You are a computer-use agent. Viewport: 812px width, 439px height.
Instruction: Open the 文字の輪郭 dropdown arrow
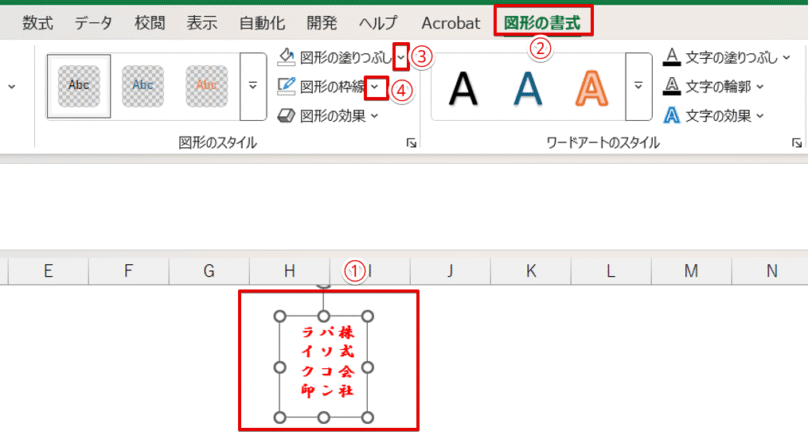coord(760,86)
